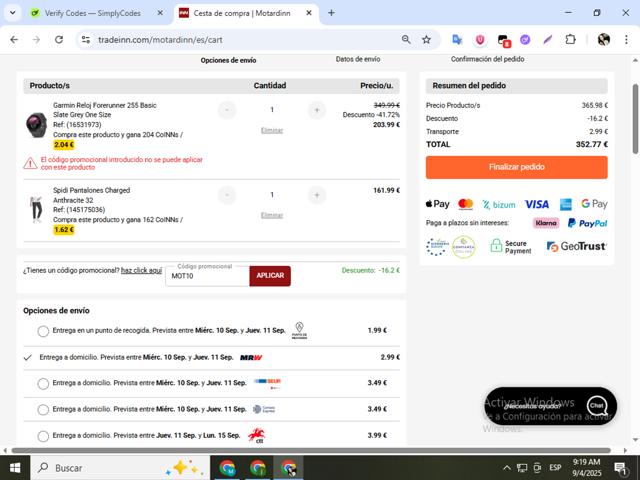
Task: Click the Confianza Online seal
Action: click(463, 247)
